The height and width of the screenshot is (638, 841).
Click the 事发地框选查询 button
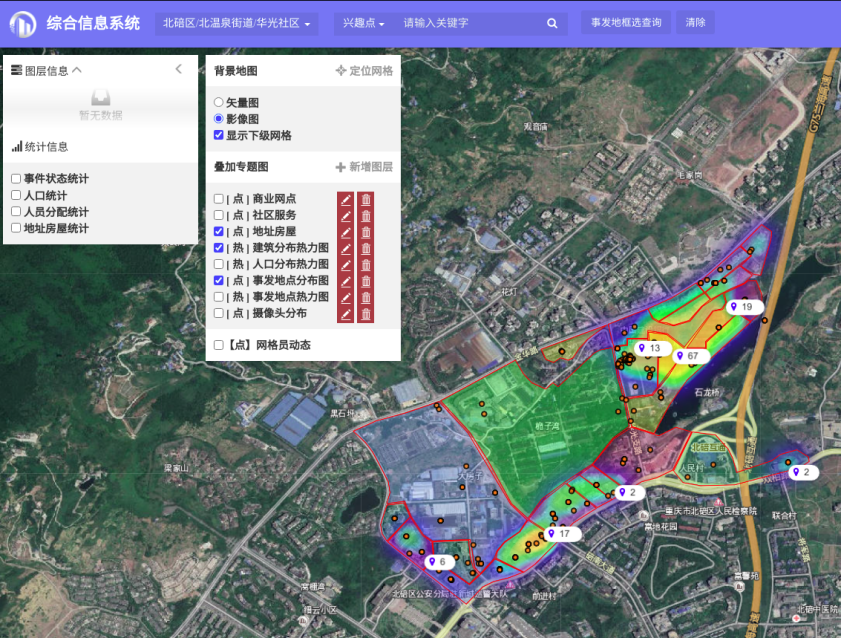pyautogui.click(x=626, y=23)
